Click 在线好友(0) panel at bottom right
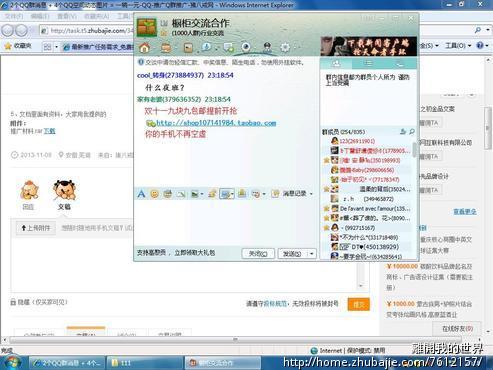This screenshot has height=370, width=493. [458, 329]
